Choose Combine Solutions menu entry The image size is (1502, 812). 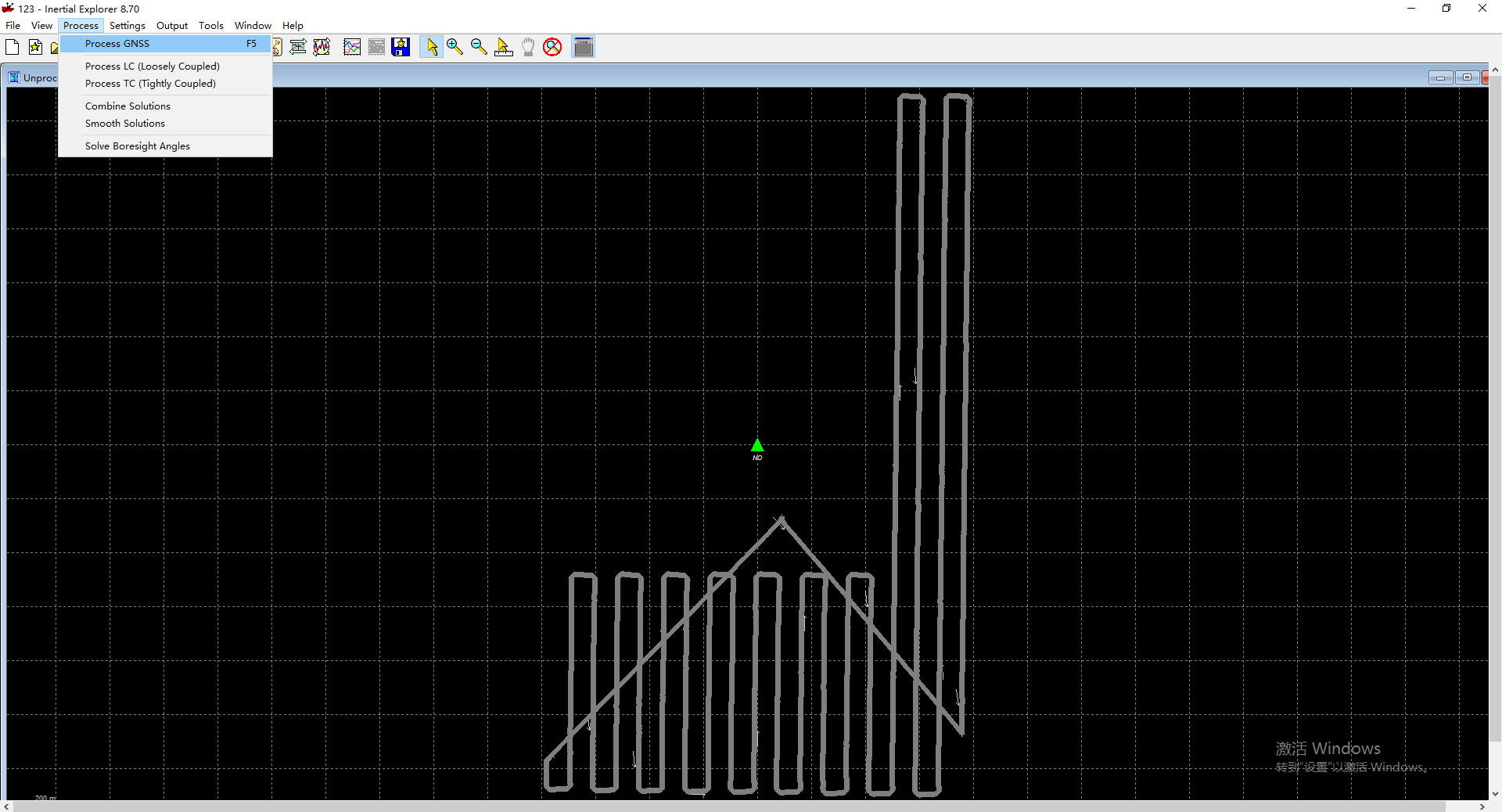(x=128, y=106)
